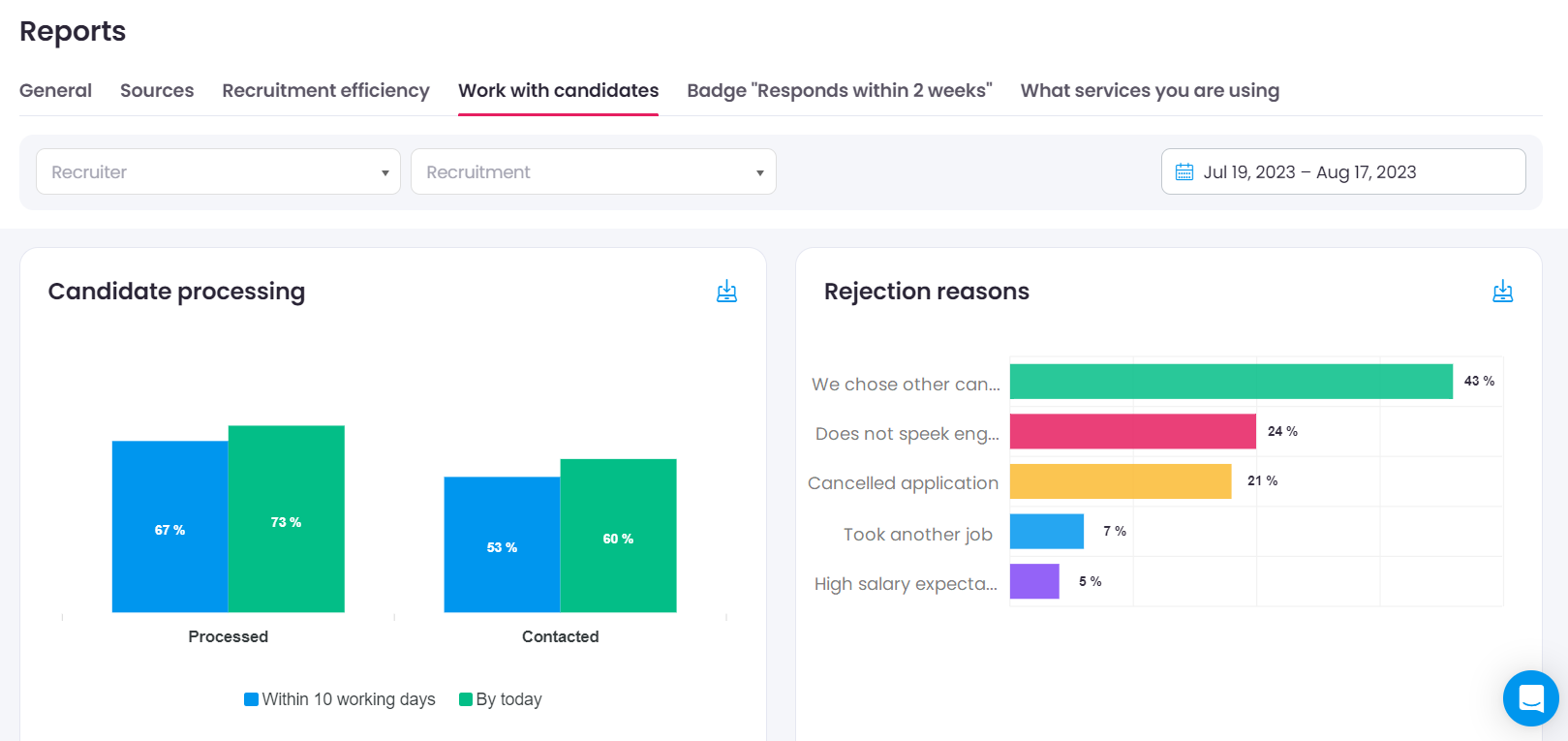The height and width of the screenshot is (741, 1568).
Task: Click the green 'We chose other candidate' bar
Action: tap(1230, 382)
